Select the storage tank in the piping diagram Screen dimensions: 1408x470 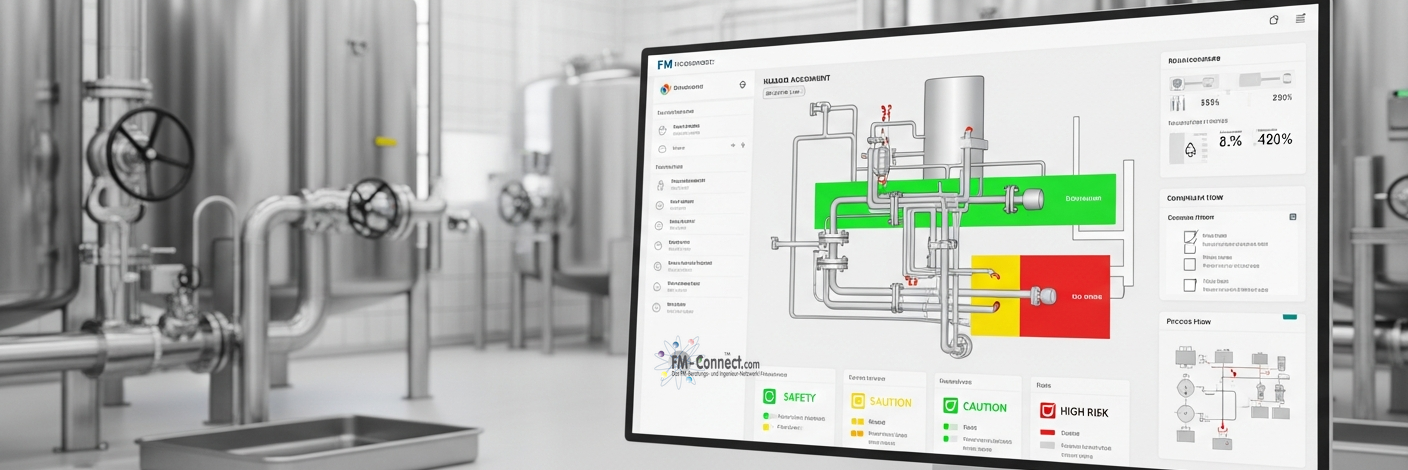click(x=955, y=127)
